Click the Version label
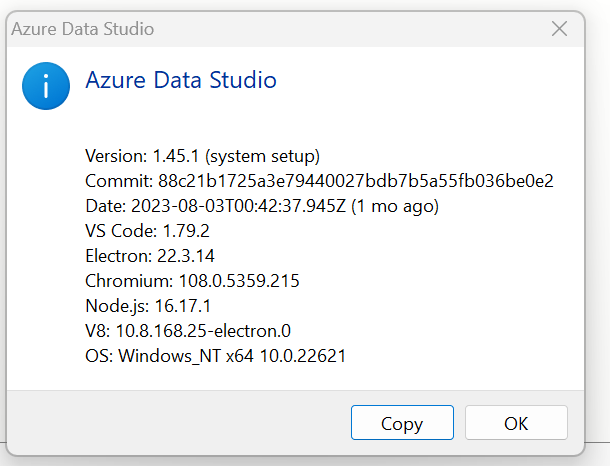 coord(116,156)
